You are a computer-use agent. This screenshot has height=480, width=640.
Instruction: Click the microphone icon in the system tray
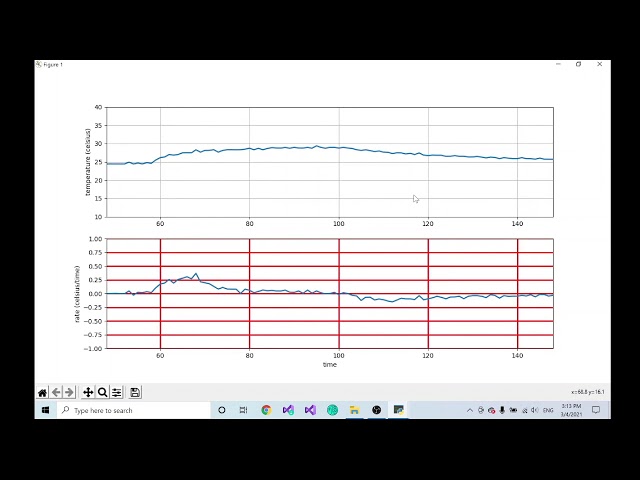point(502,410)
